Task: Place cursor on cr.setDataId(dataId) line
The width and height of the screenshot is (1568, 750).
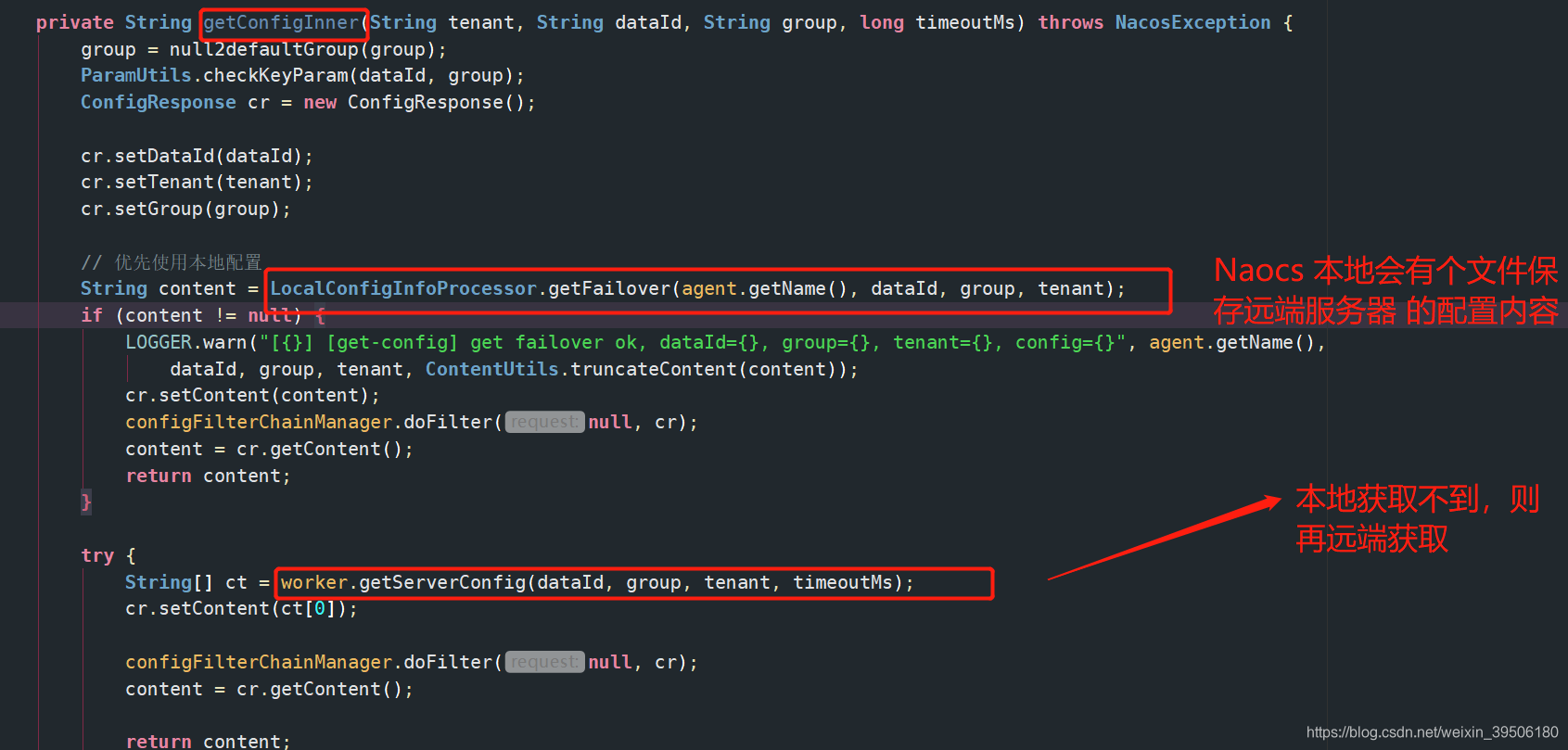Action: (197, 156)
